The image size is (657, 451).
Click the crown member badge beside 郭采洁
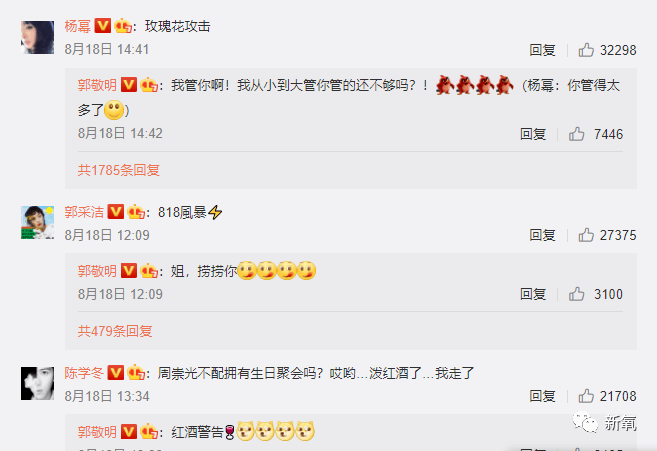136,212
